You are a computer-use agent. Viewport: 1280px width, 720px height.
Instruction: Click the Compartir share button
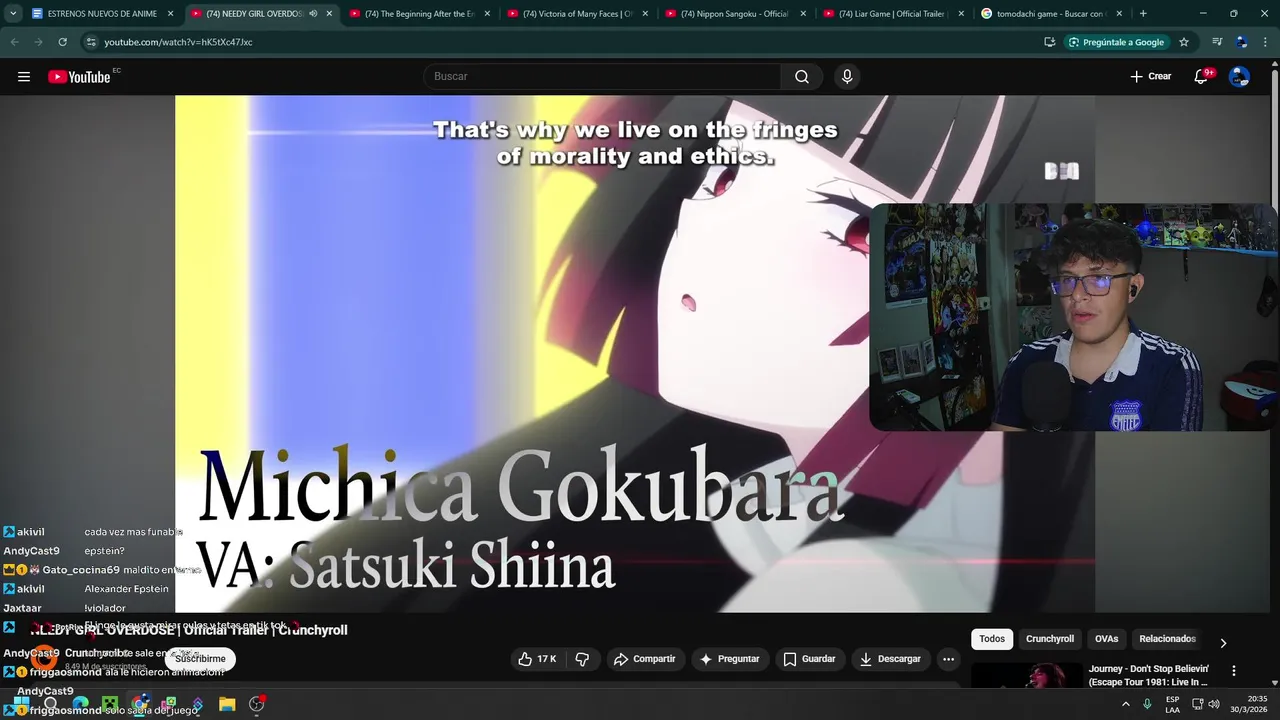645,659
